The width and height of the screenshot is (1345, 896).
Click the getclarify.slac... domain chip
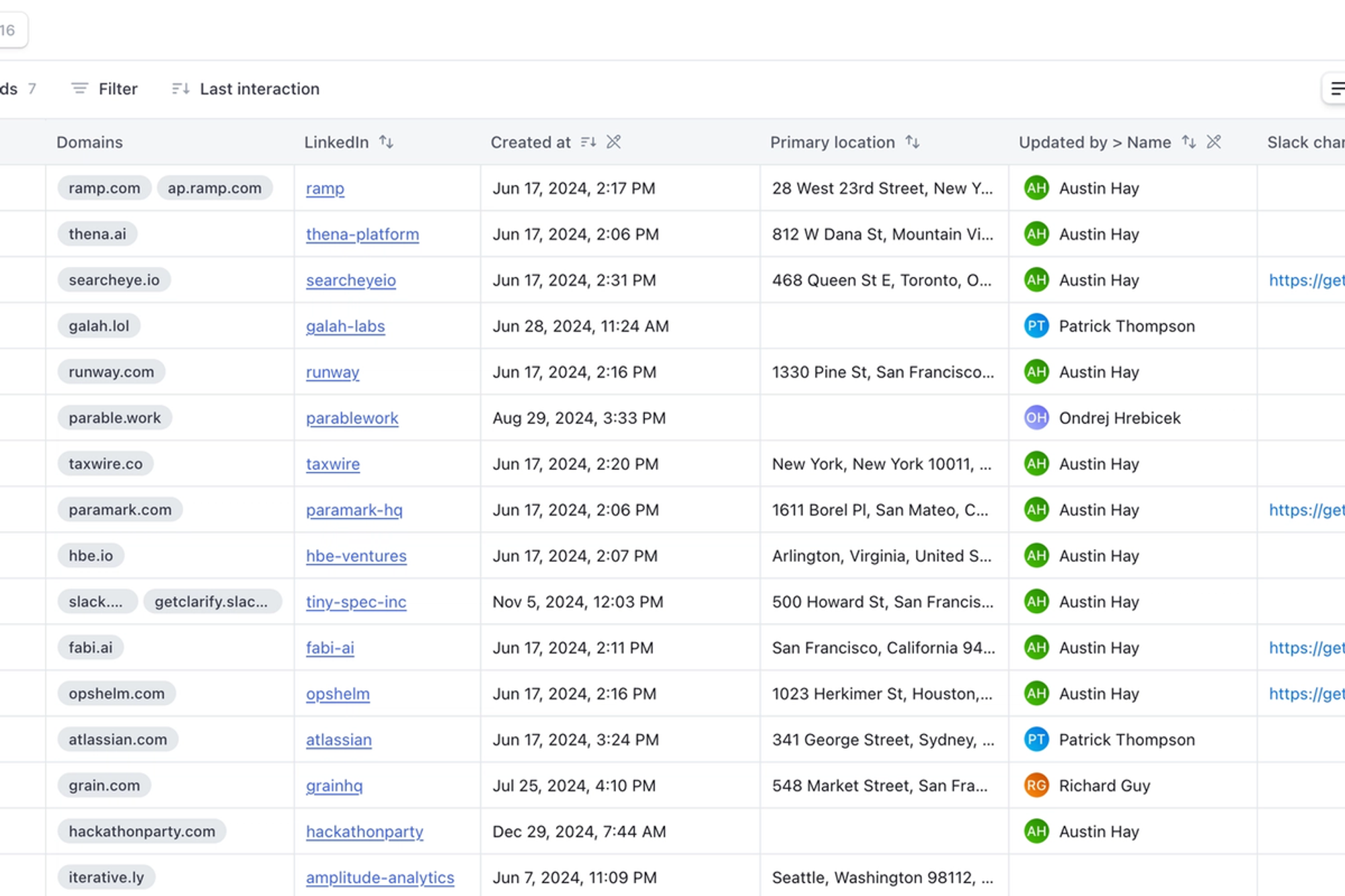point(211,601)
